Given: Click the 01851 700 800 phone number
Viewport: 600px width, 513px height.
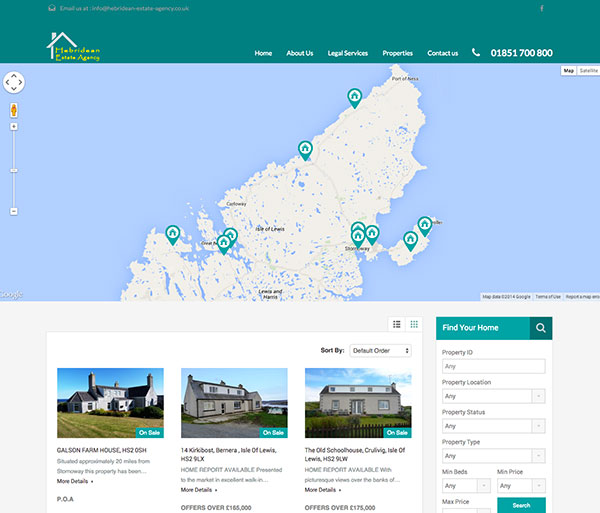Looking at the screenshot, I should 521,53.
